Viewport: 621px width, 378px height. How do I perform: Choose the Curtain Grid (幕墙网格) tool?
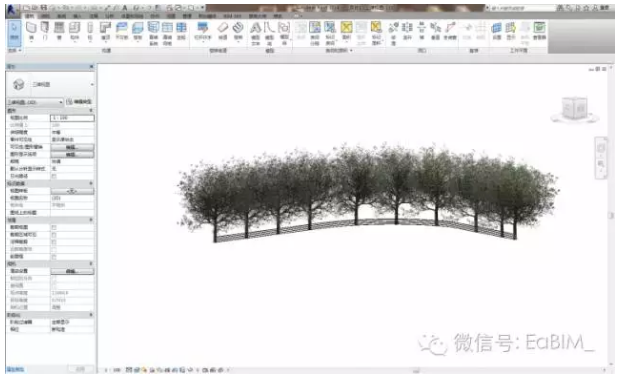point(168,33)
